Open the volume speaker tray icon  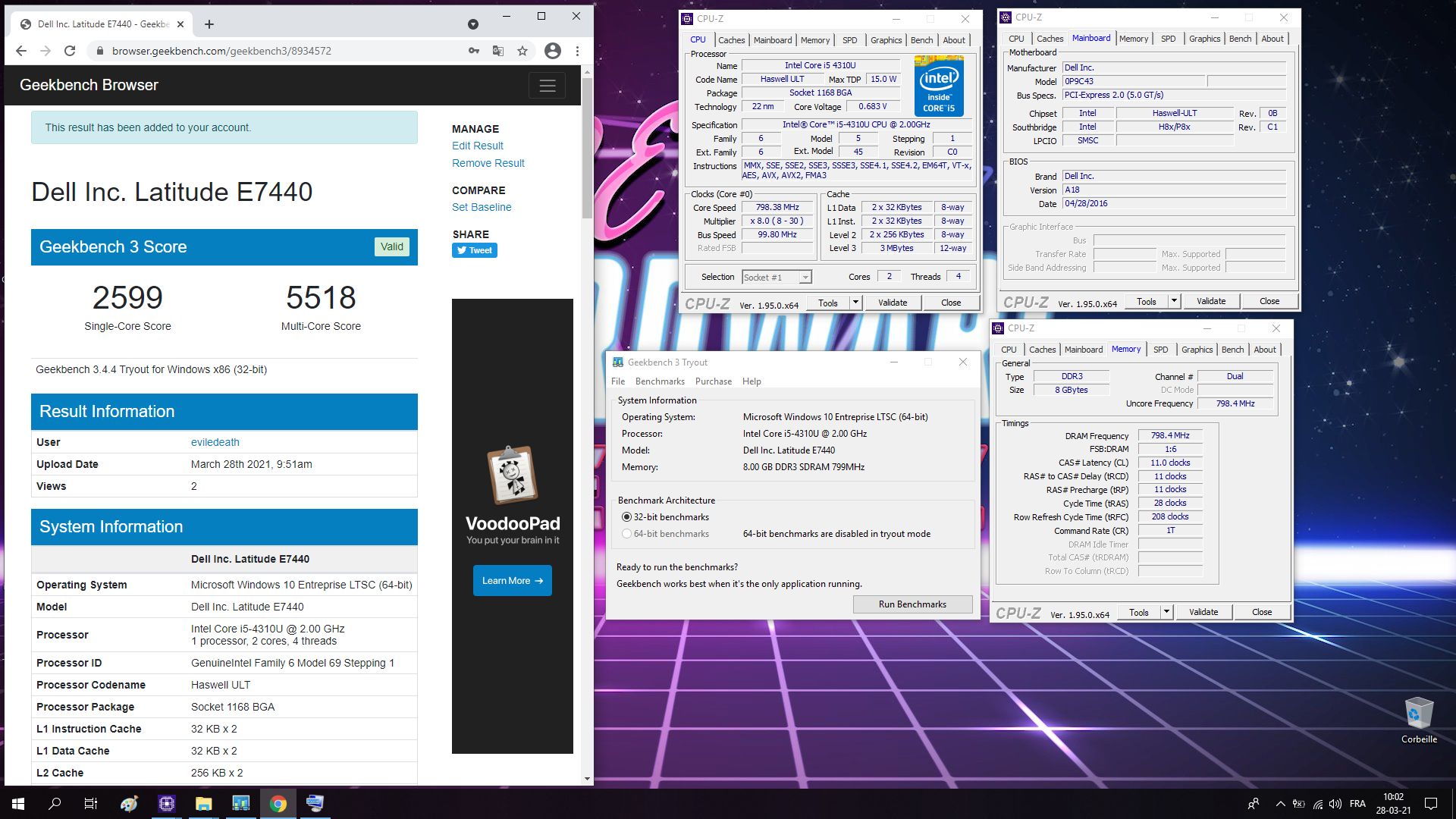coord(1335,804)
